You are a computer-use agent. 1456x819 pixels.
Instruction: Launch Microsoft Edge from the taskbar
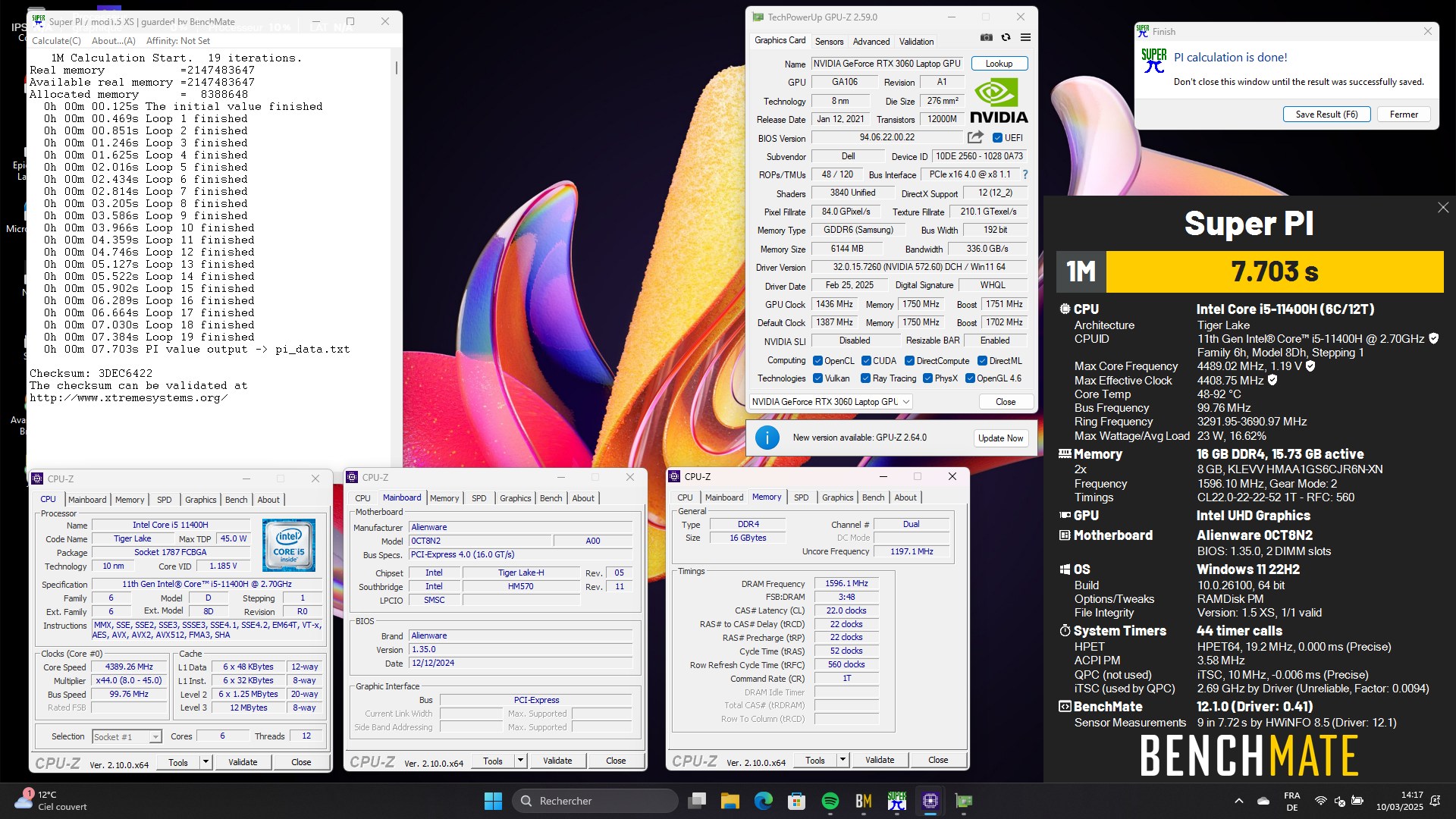[763, 801]
